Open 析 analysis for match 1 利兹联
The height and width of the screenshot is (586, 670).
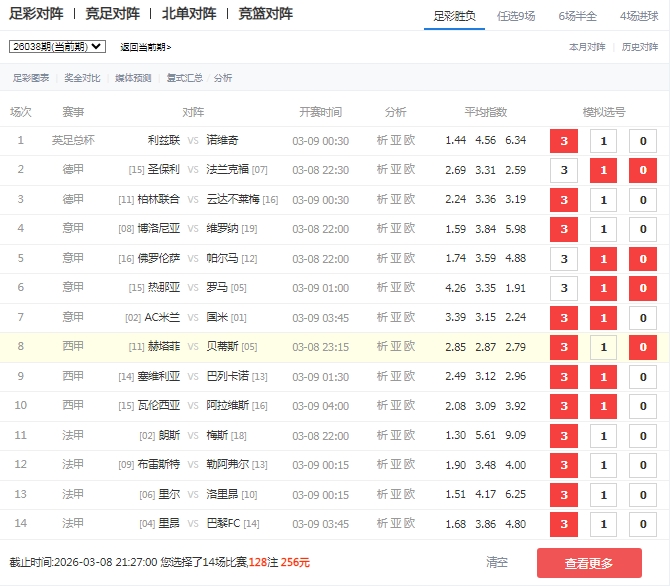click(382, 141)
